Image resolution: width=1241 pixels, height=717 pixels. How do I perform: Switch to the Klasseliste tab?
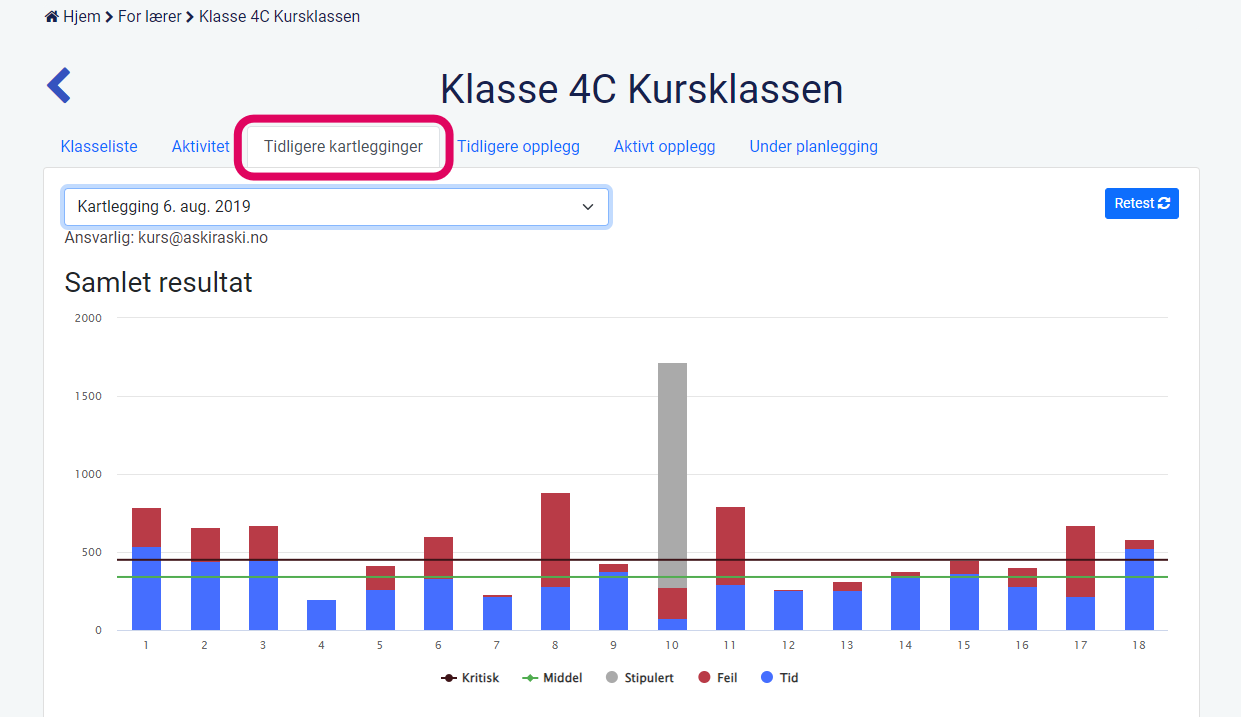99,146
